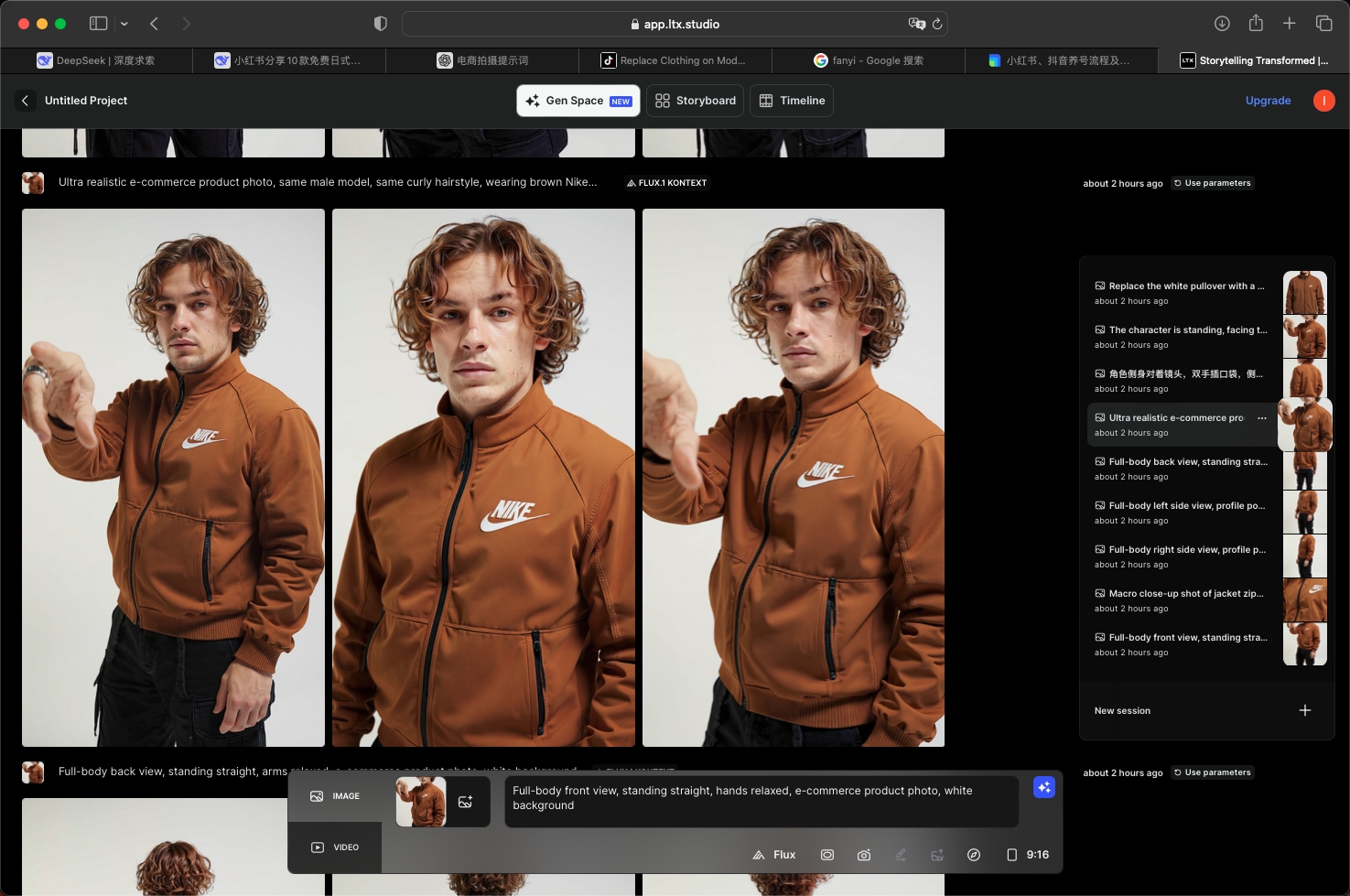Switch to the 小红书、抖音养号流程及 browser tab
1350x896 pixels.
tap(1062, 60)
